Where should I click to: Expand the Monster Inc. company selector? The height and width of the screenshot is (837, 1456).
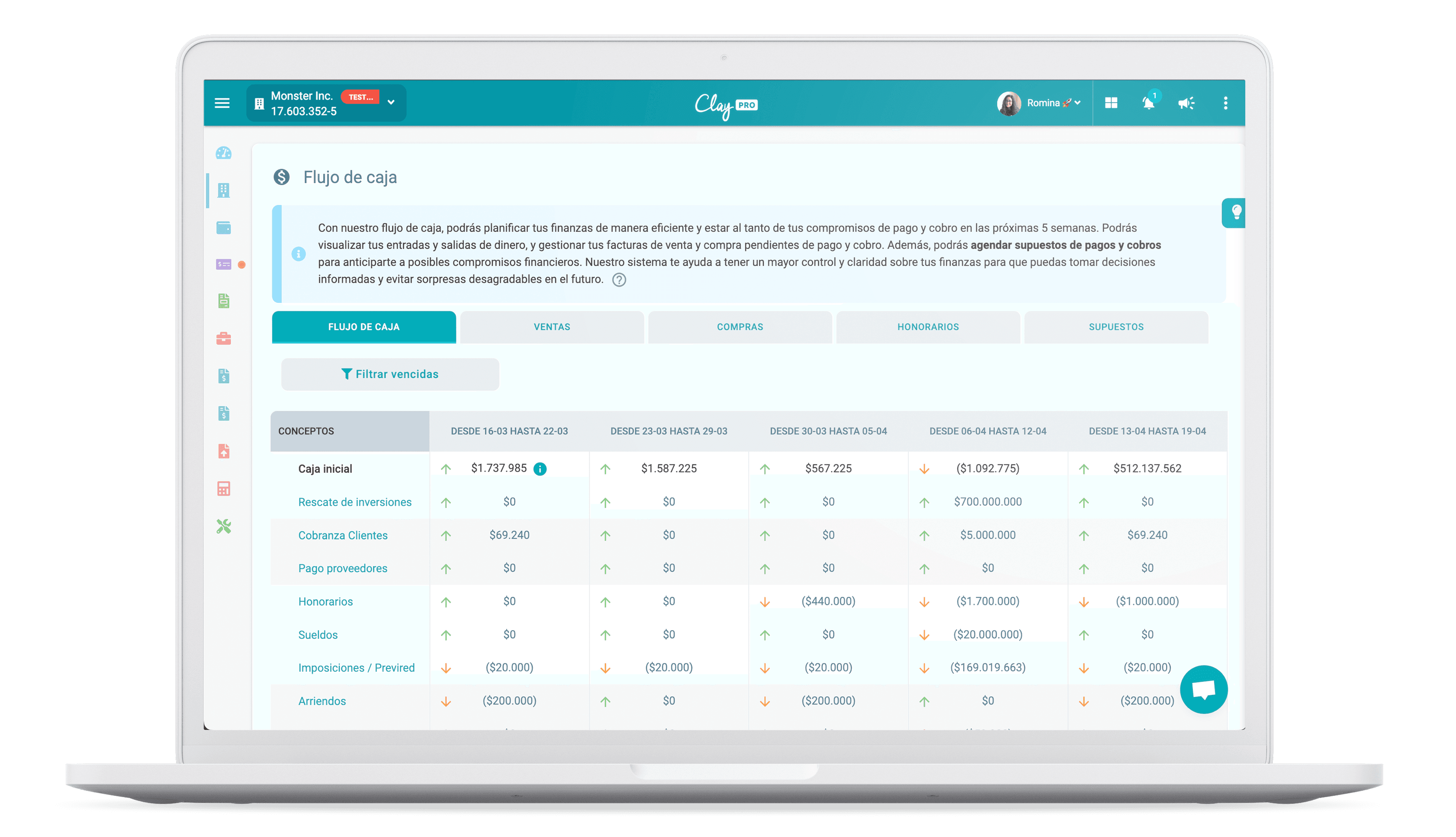(326, 103)
